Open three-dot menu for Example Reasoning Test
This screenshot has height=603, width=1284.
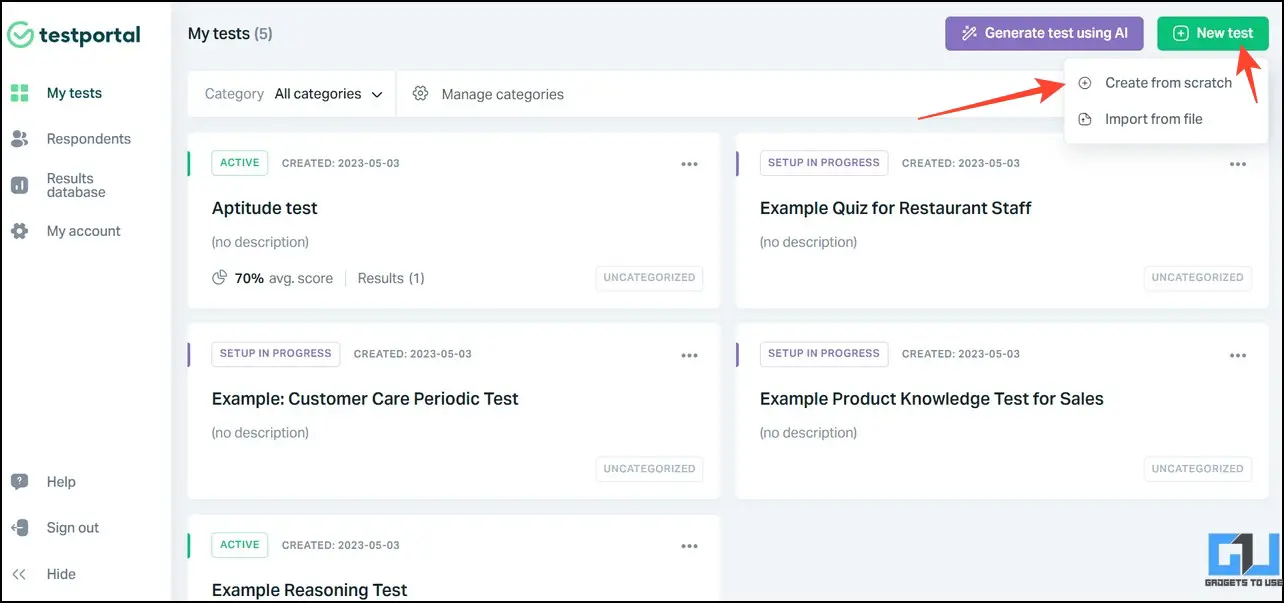[x=689, y=546]
